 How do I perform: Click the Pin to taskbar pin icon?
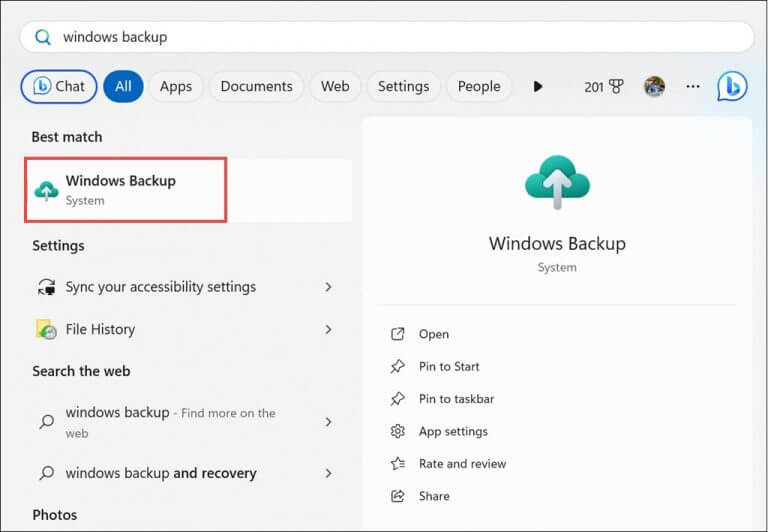(x=398, y=399)
